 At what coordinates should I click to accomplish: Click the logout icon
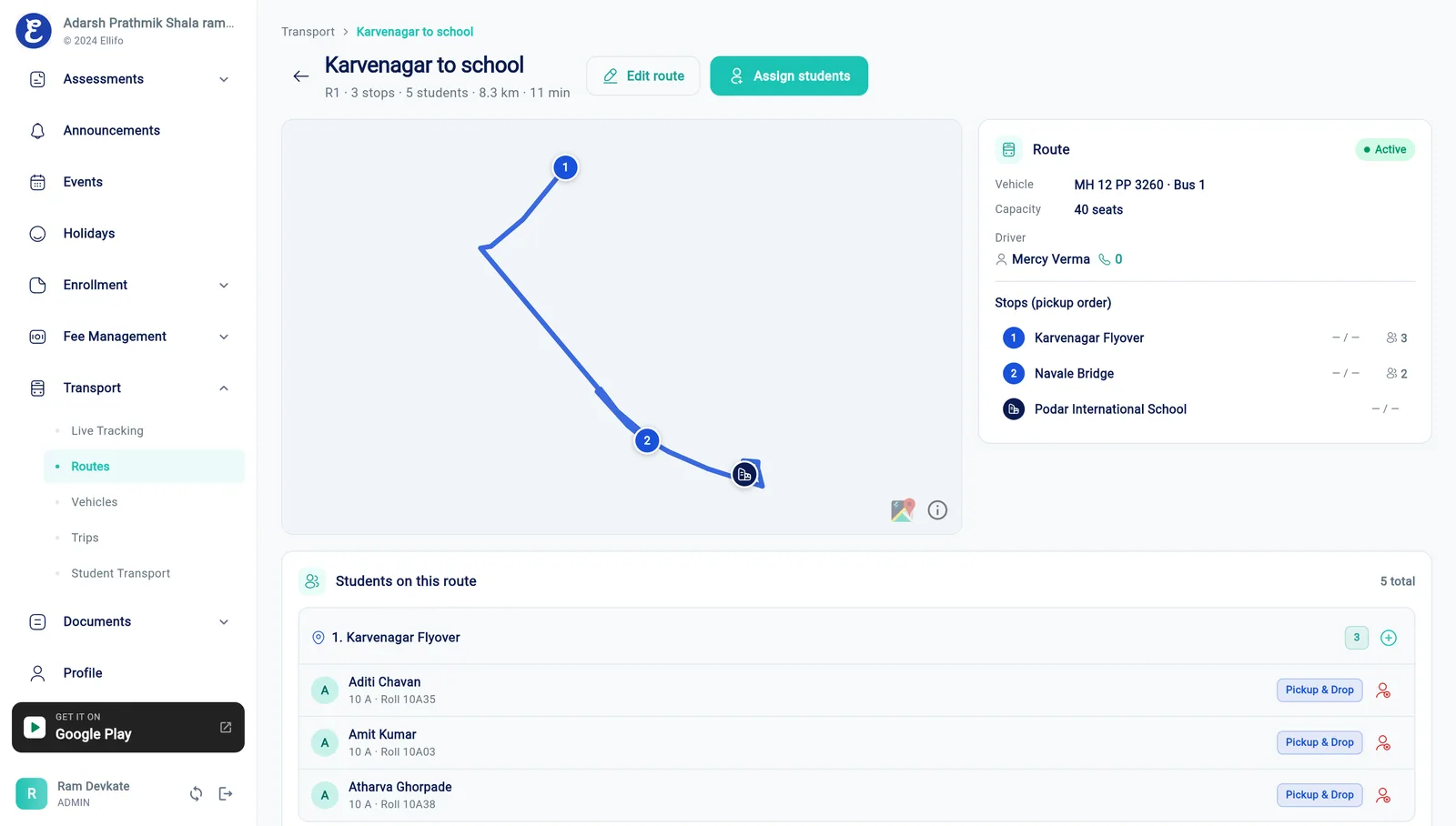(x=226, y=794)
